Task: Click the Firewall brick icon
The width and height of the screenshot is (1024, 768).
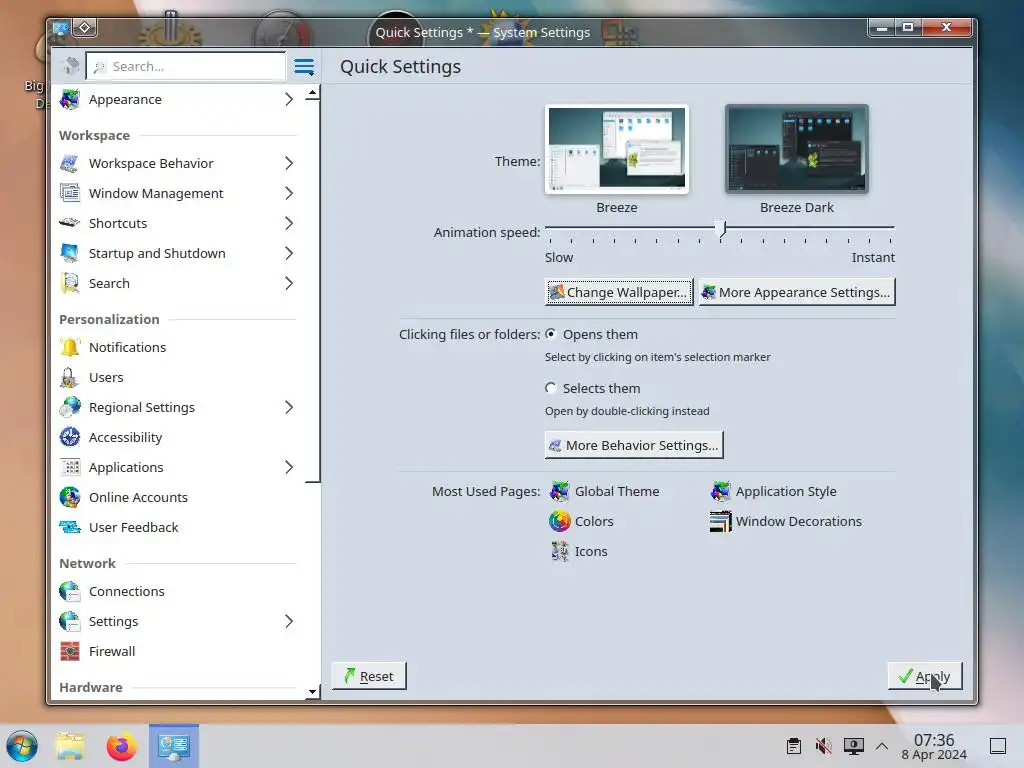Action: pos(70,652)
